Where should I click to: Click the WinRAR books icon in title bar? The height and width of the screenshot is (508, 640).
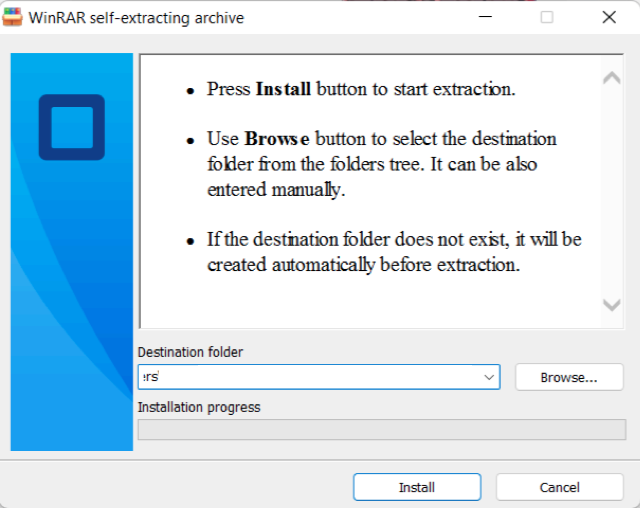pyautogui.click(x=14, y=17)
